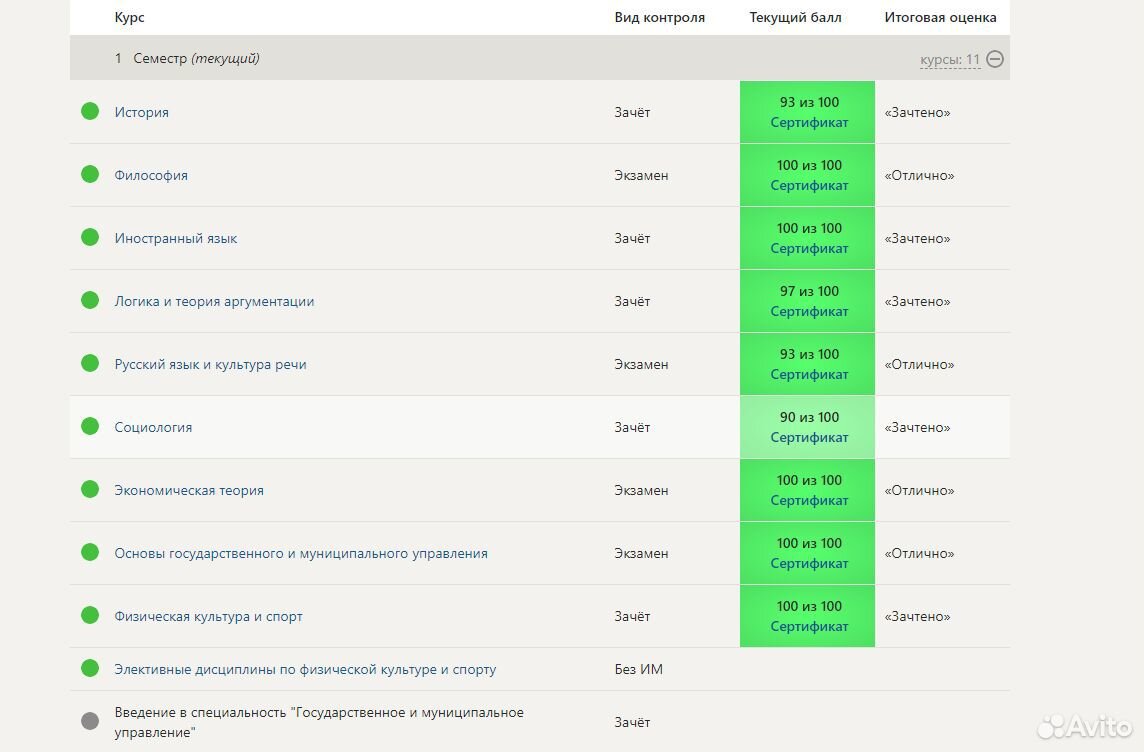
Task: Open the Основы государственного и муниципального управления course
Action: [x=301, y=553]
